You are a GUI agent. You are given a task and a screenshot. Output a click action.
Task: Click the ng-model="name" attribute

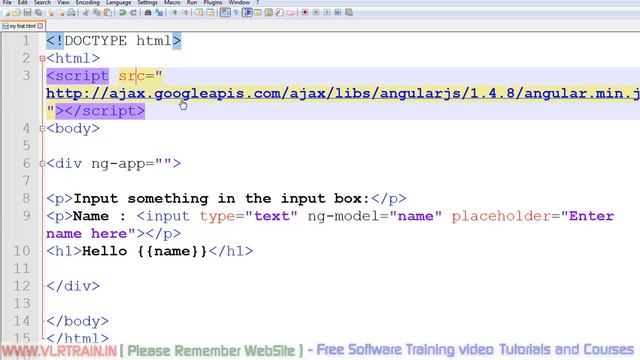tap(375, 216)
